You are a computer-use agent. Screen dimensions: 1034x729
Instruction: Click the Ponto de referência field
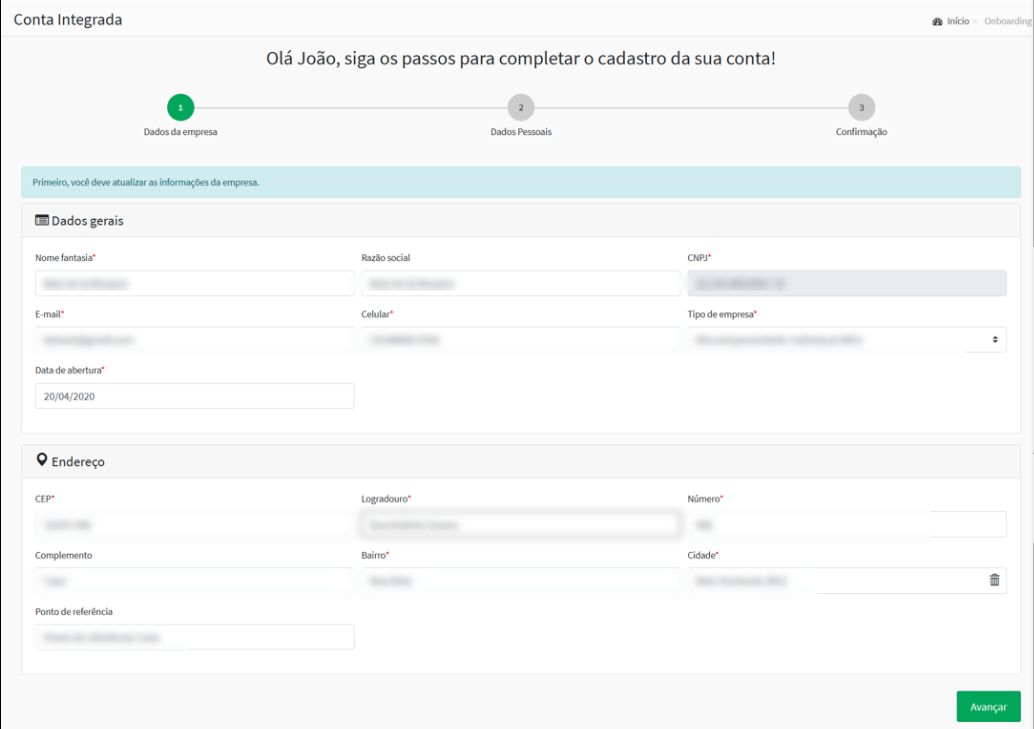194,637
